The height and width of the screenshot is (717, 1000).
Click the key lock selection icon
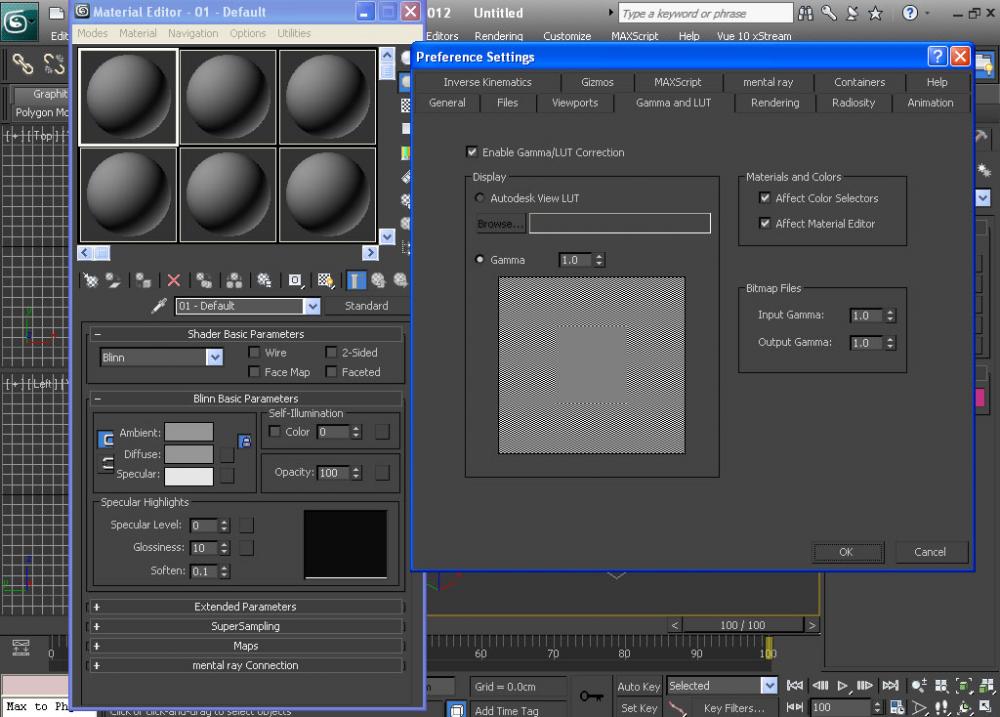[590, 696]
